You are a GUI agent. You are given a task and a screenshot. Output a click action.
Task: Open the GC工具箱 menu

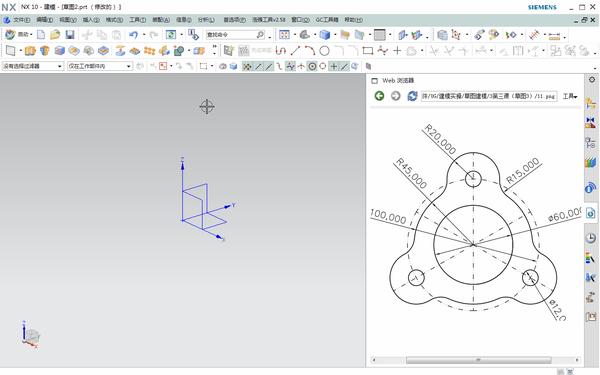pyautogui.click(x=327, y=20)
